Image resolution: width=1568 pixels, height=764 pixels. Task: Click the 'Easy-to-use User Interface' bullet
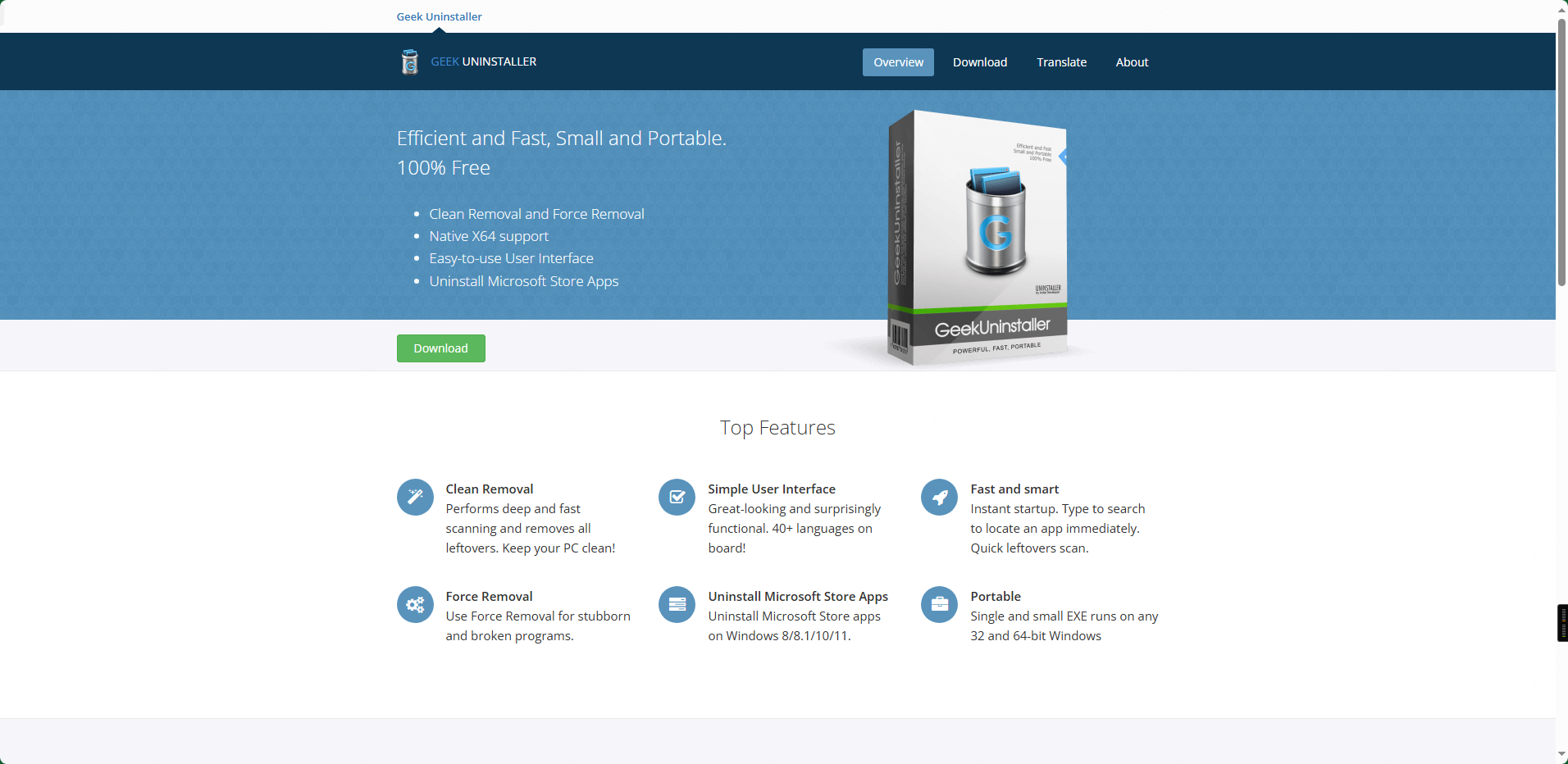(512, 258)
